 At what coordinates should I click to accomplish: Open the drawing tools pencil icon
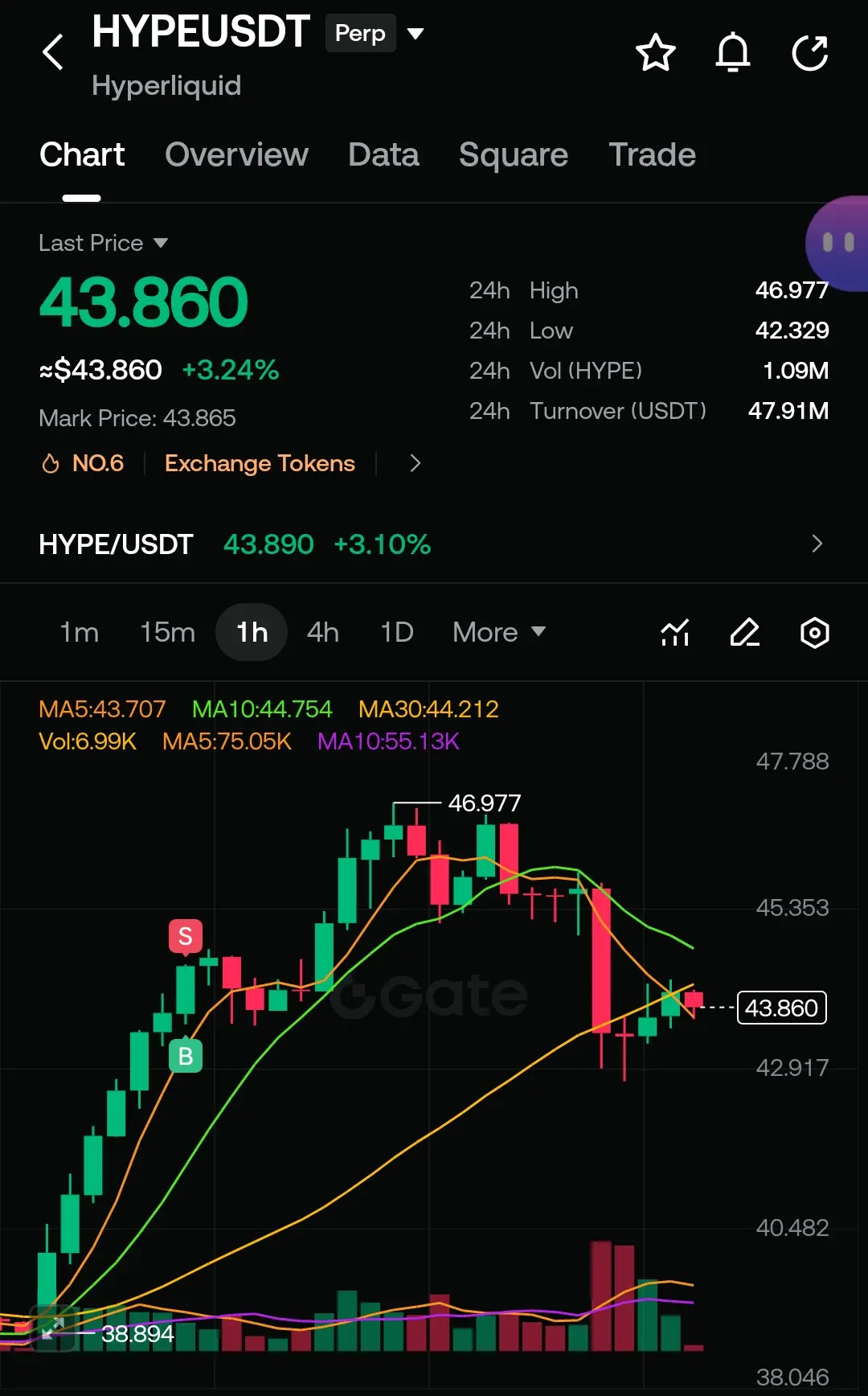[745, 633]
